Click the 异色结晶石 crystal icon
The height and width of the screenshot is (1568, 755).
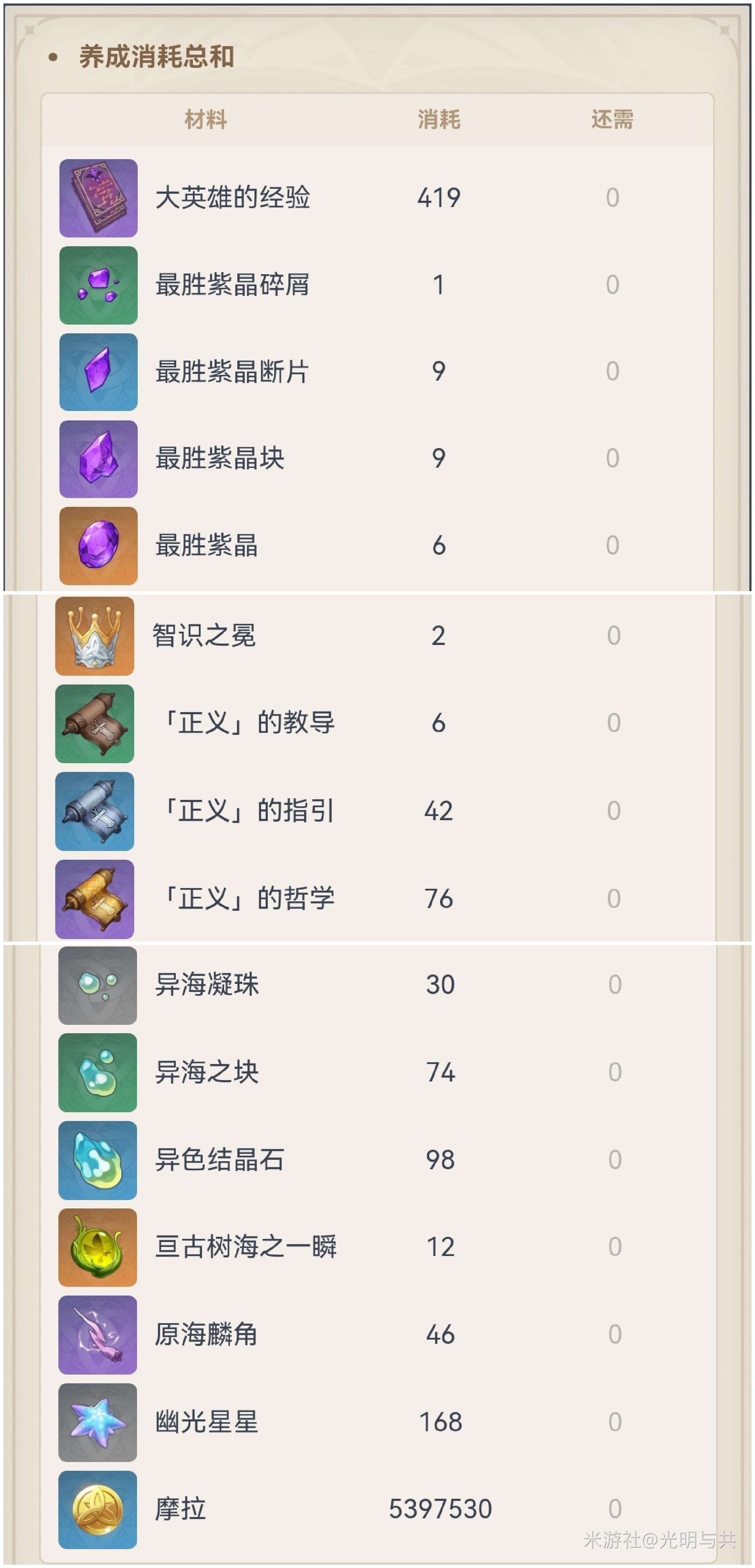(x=97, y=1160)
